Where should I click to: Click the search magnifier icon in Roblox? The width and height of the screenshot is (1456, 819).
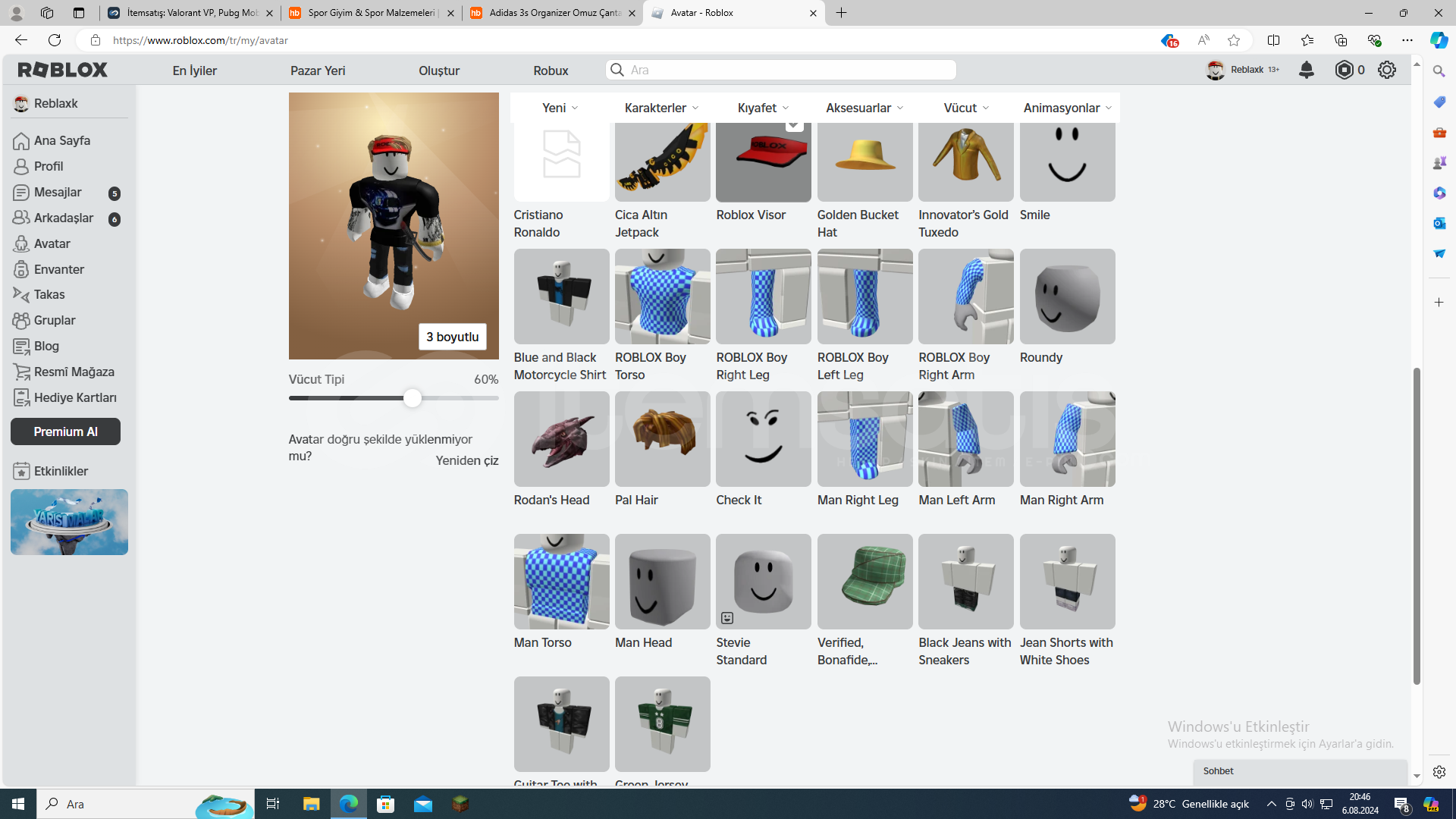(x=617, y=70)
